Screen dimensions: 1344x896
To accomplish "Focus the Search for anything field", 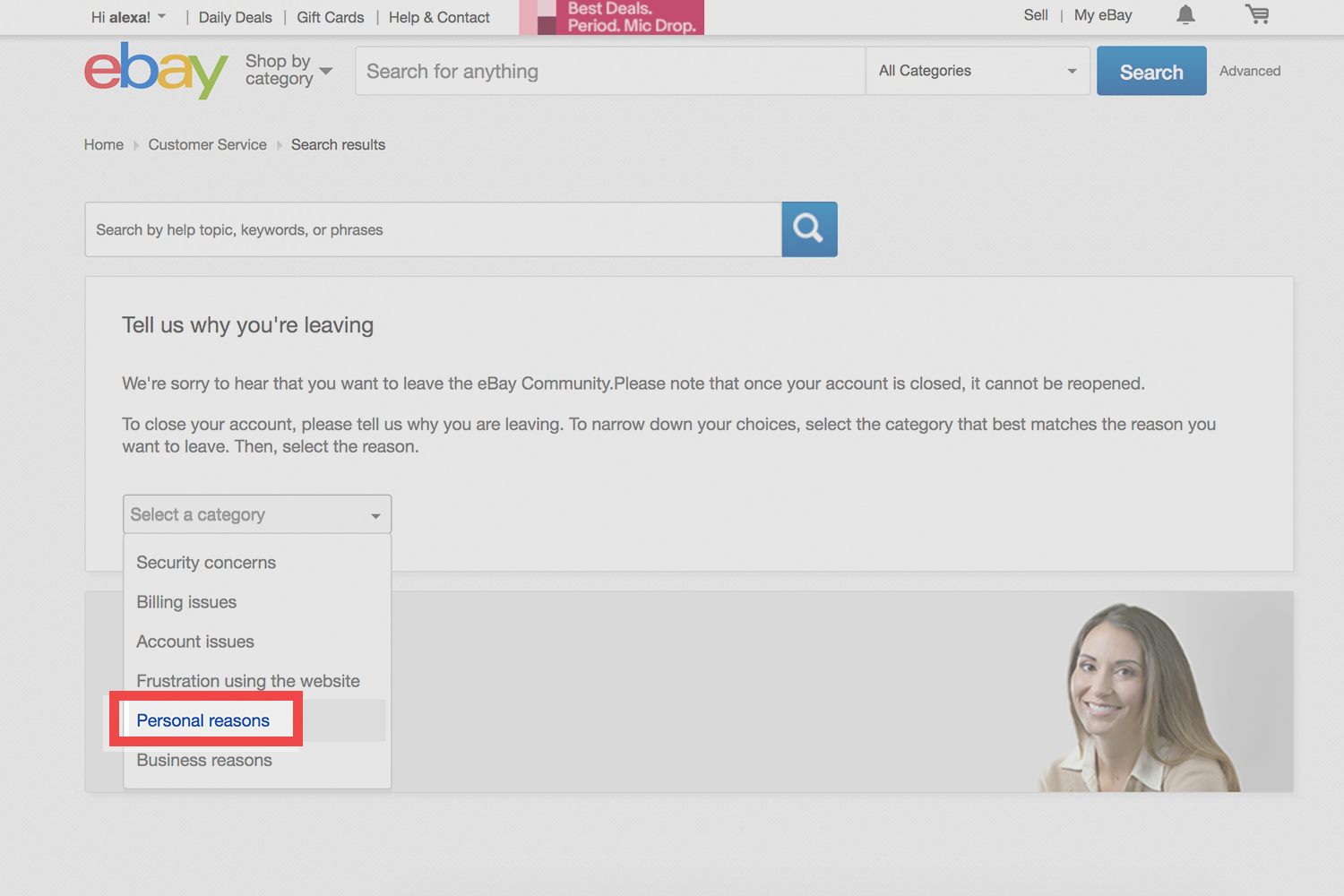I will pos(609,71).
